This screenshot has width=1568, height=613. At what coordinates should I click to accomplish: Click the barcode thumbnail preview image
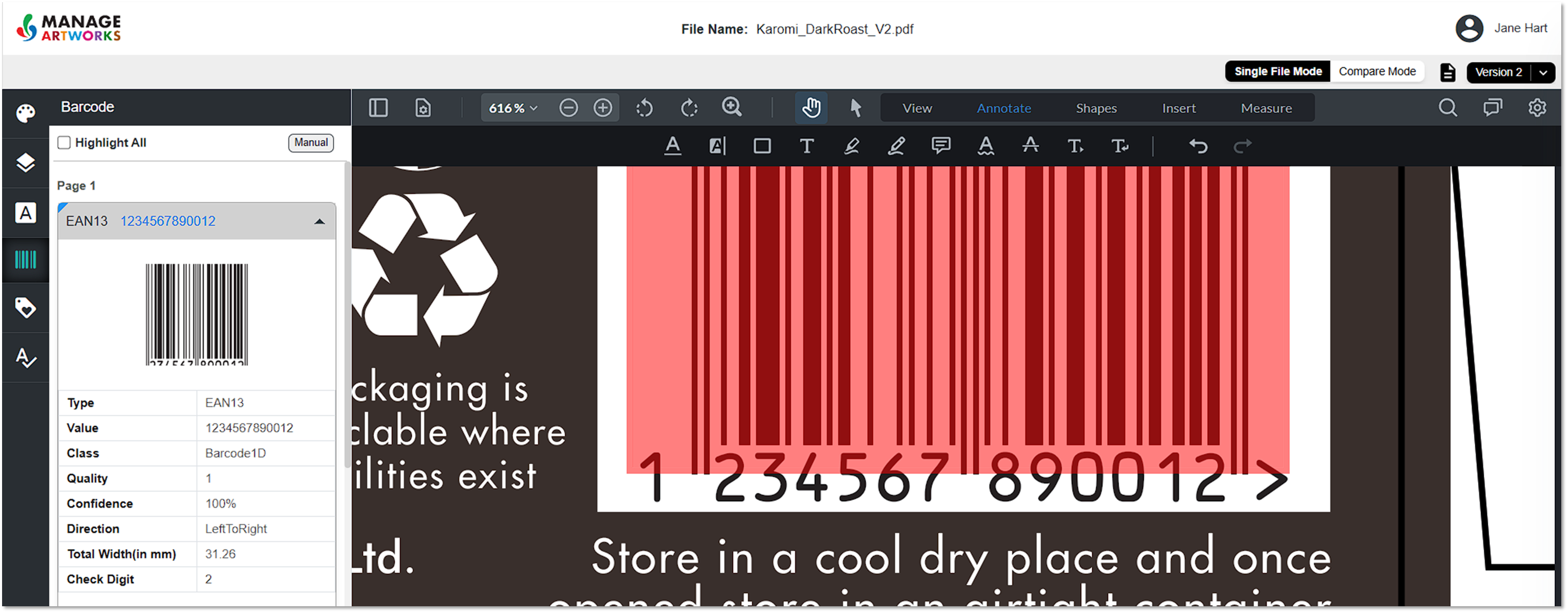(197, 315)
